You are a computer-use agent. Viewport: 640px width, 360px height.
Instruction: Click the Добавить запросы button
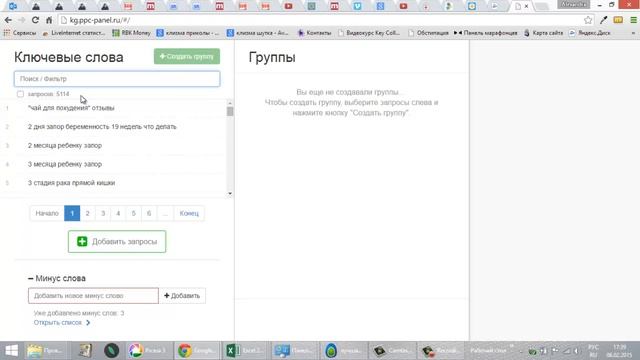[117, 242]
